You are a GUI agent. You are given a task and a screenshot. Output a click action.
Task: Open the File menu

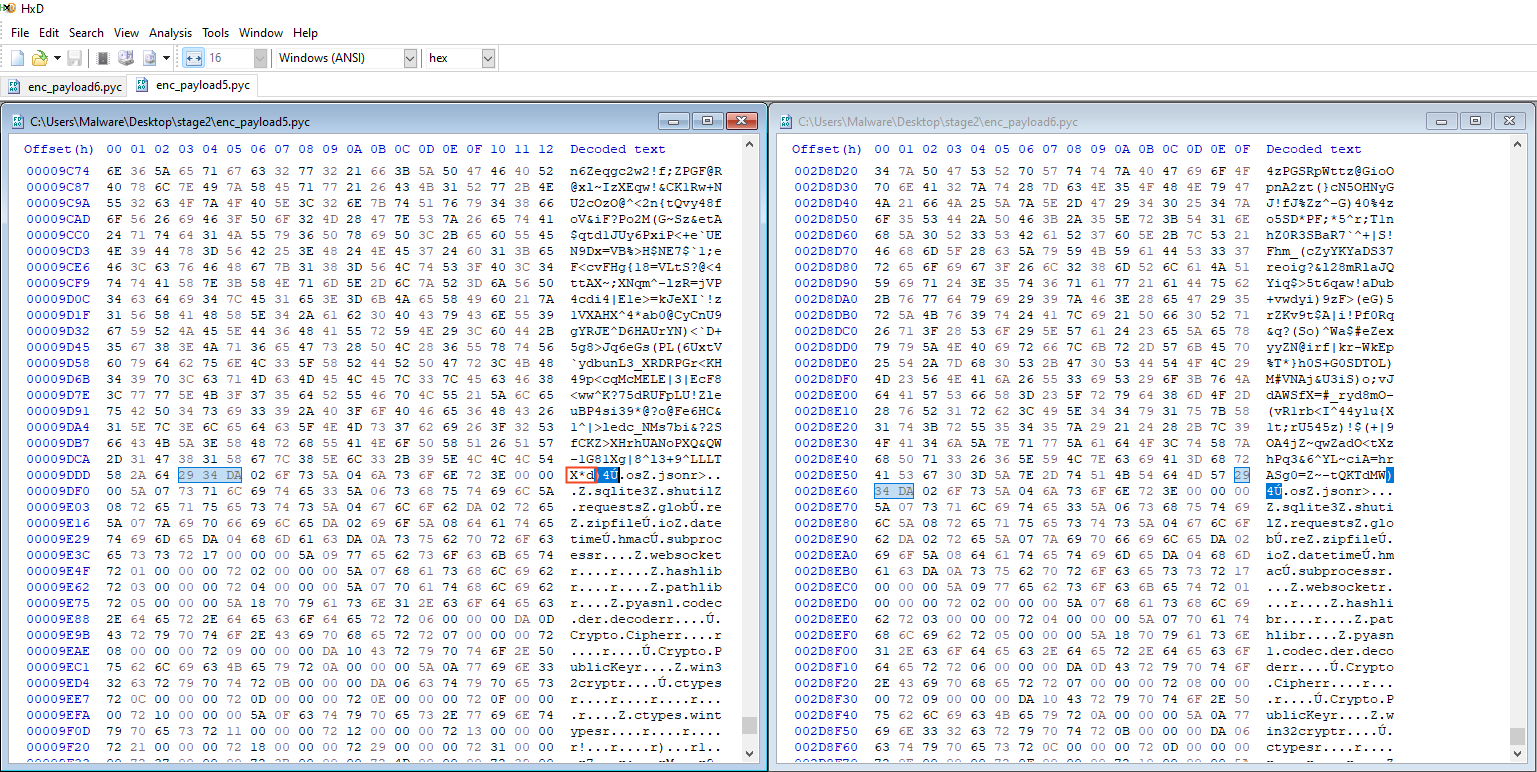pos(20,33)
